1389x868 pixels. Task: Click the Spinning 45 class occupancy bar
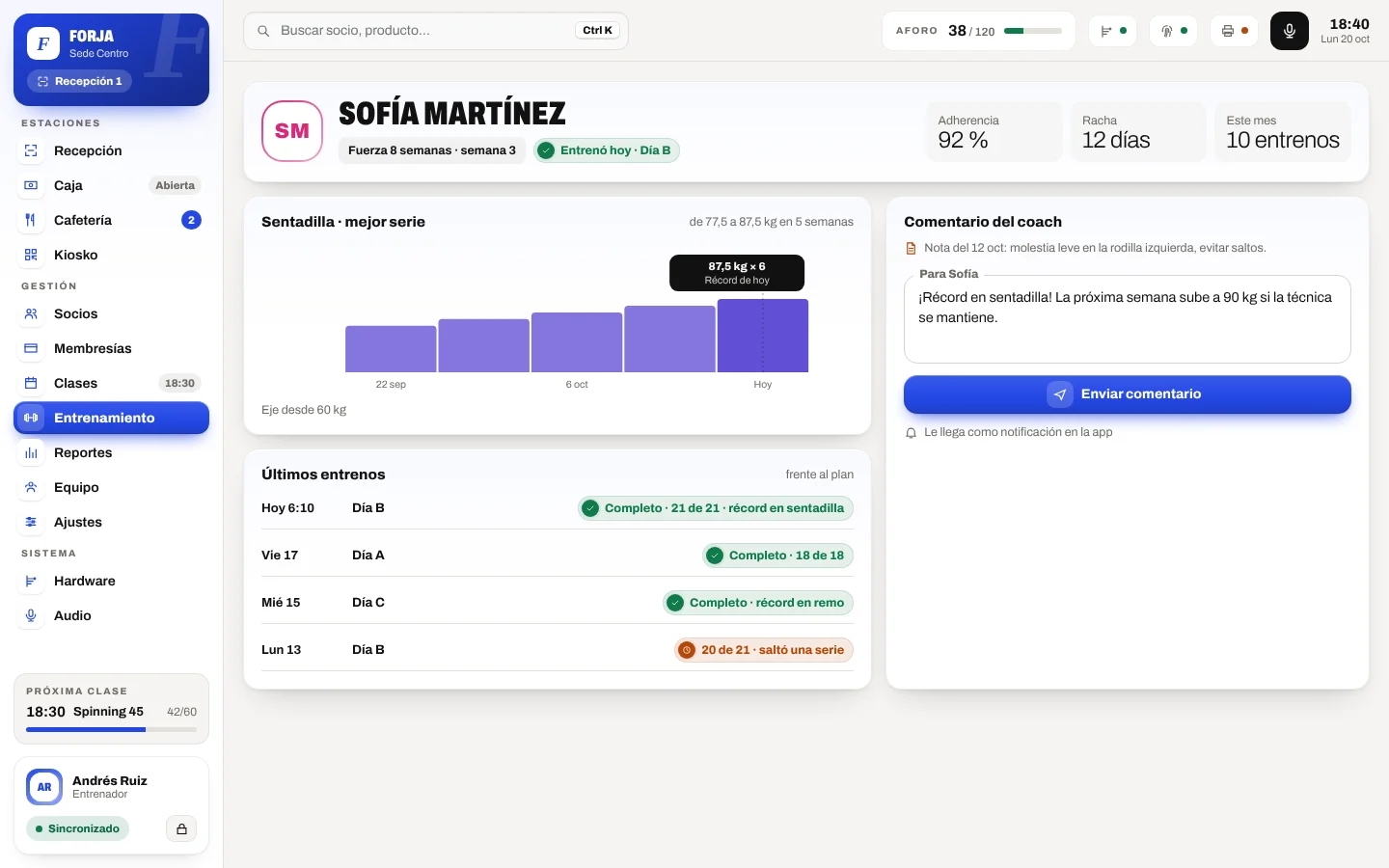click(x=111, y=730)
